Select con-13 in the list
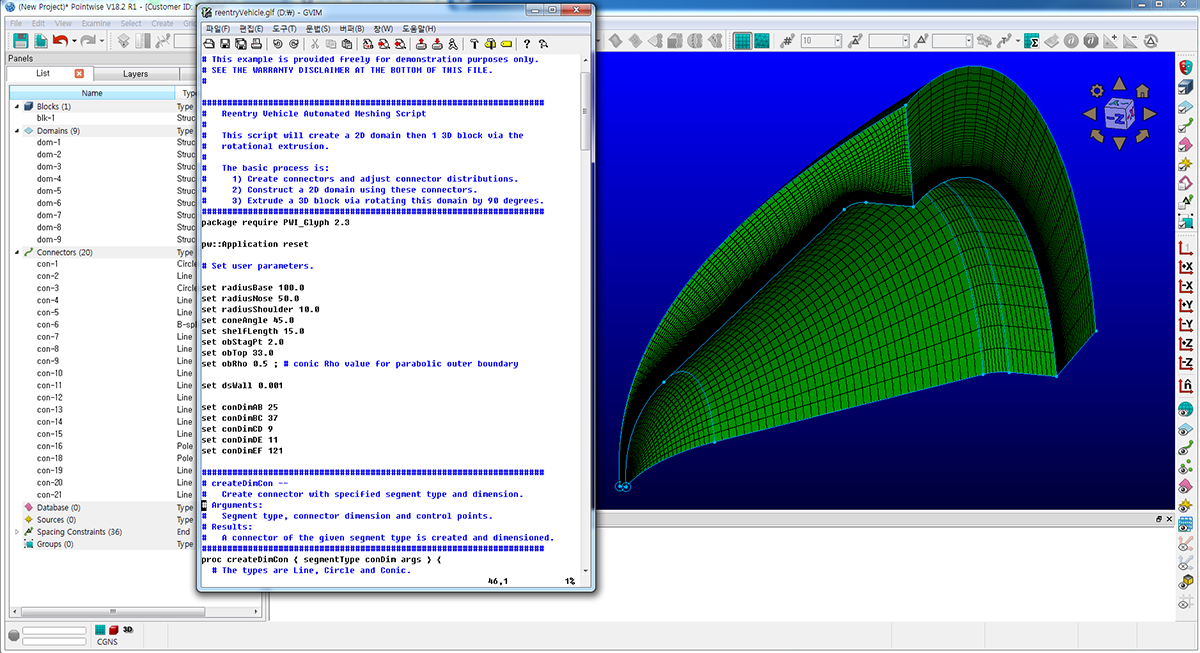Screen dimensions: 1200x653 (x=50, y=410)
